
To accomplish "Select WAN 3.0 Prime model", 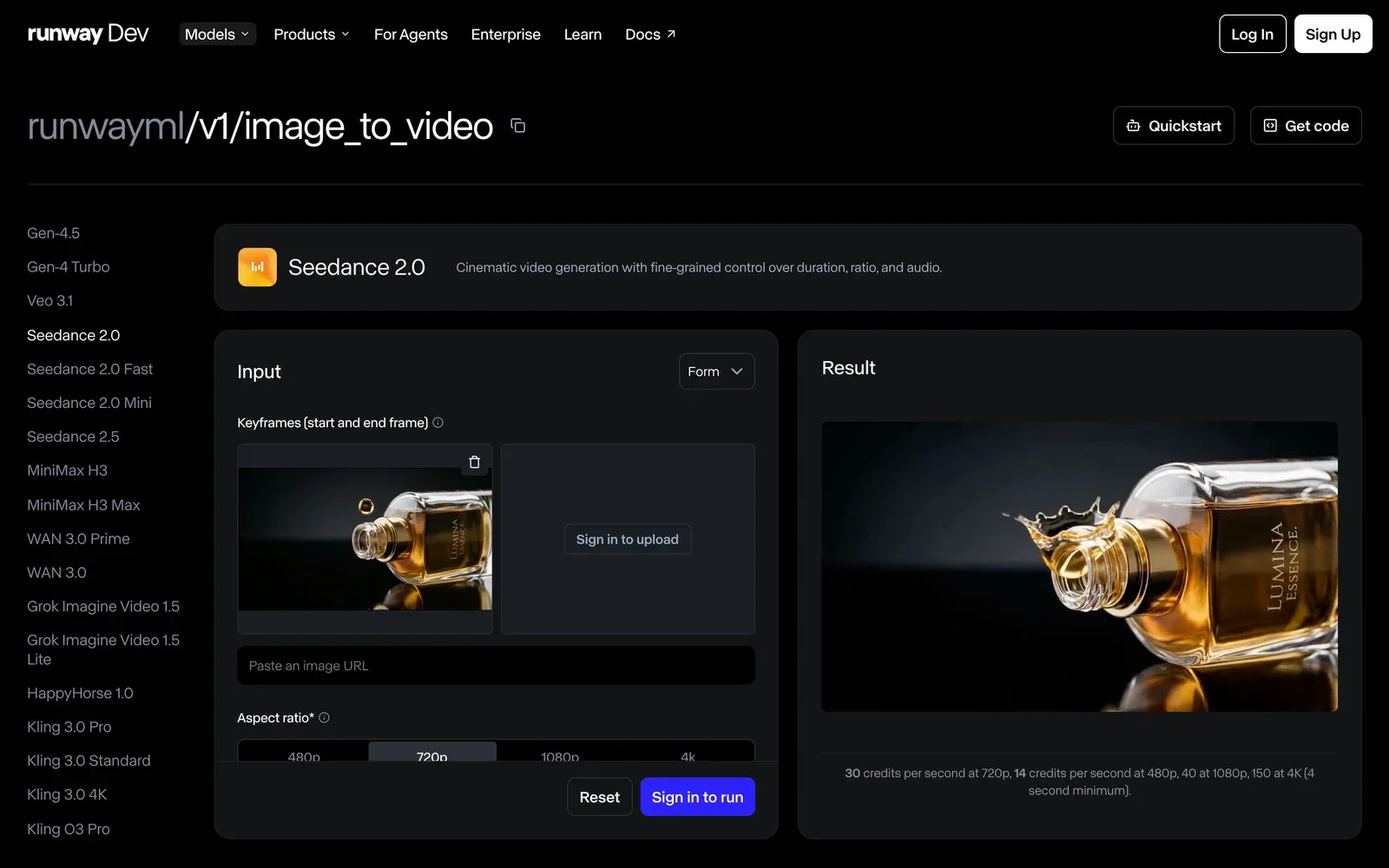I will pyautogui.click(x=78, y=538).
